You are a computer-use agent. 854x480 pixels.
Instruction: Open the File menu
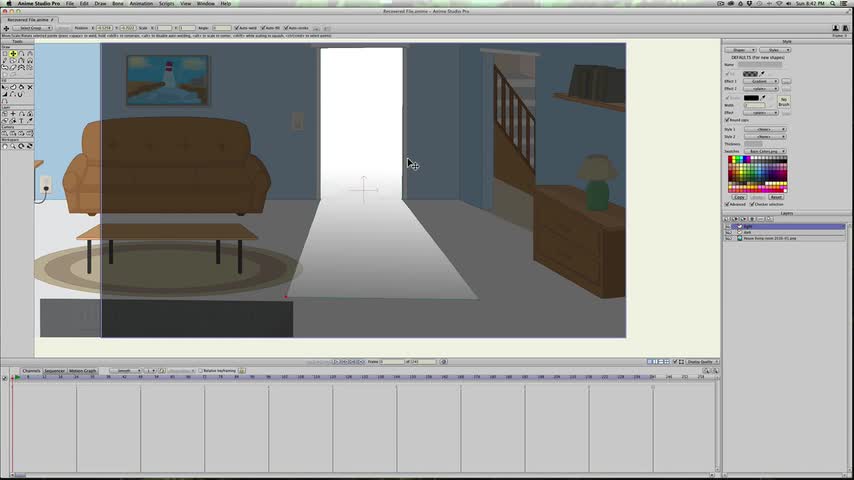coord(70,3)
